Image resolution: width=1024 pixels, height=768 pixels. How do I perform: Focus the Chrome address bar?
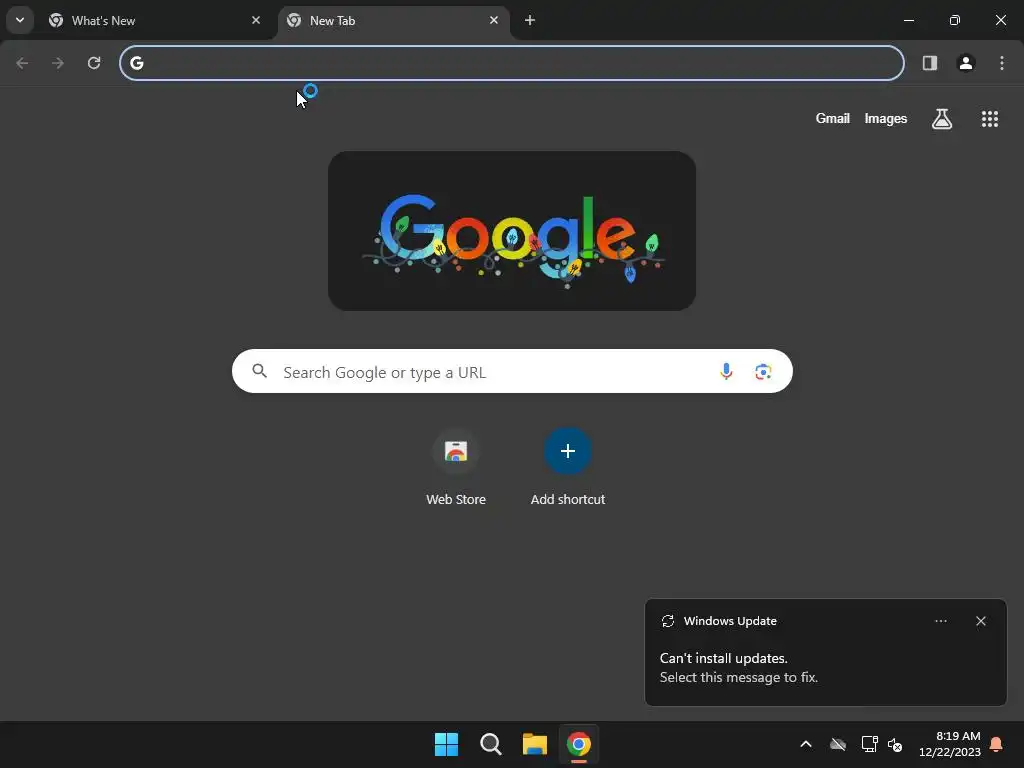coord(512,63)
